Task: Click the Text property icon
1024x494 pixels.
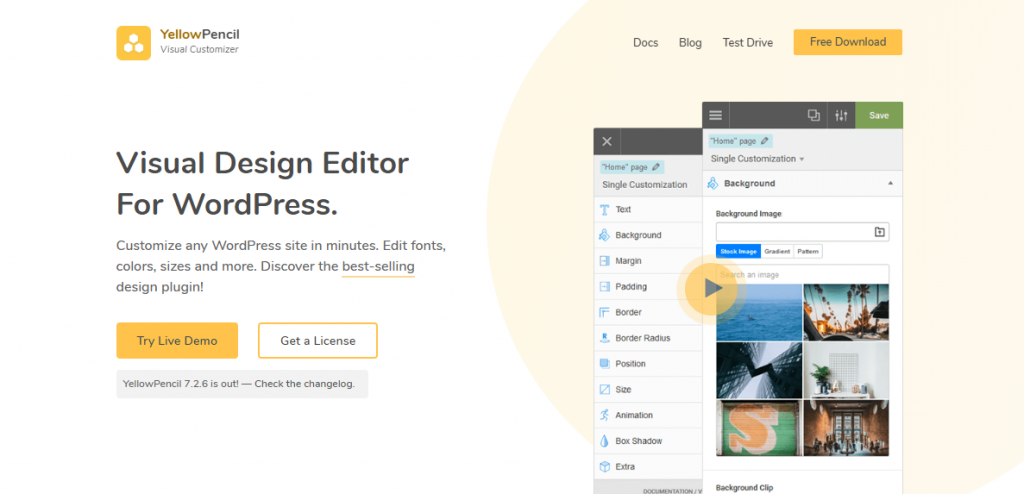Action: [605, 210]
